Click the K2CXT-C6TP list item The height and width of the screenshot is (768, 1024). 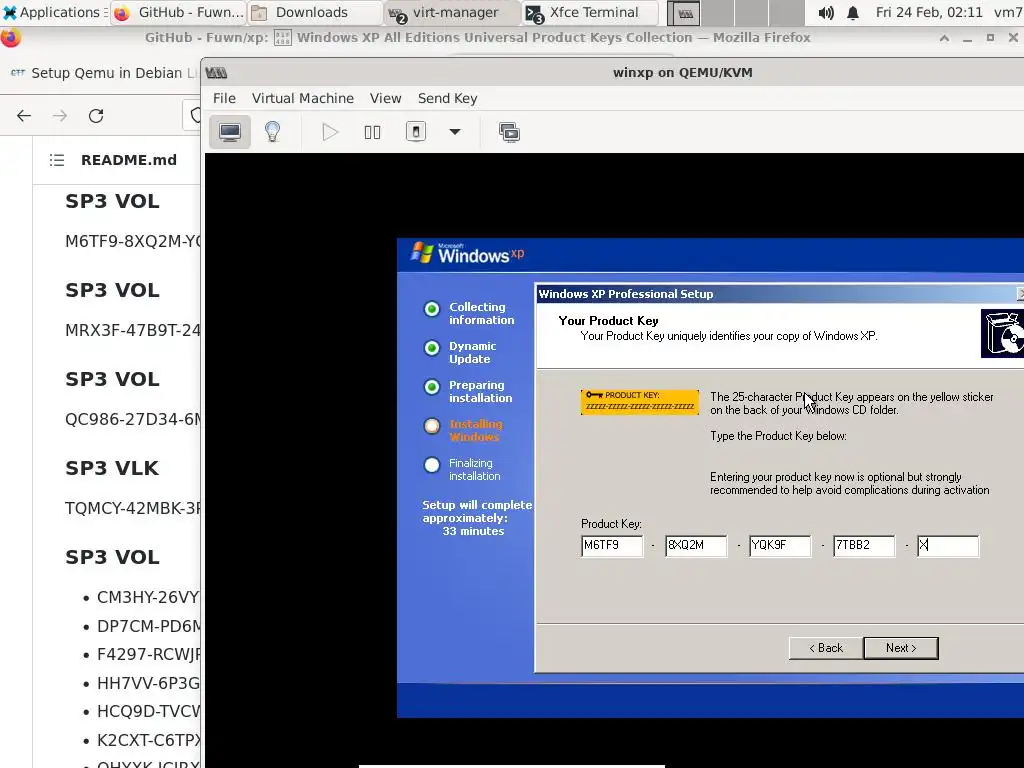tap(149, 739)
